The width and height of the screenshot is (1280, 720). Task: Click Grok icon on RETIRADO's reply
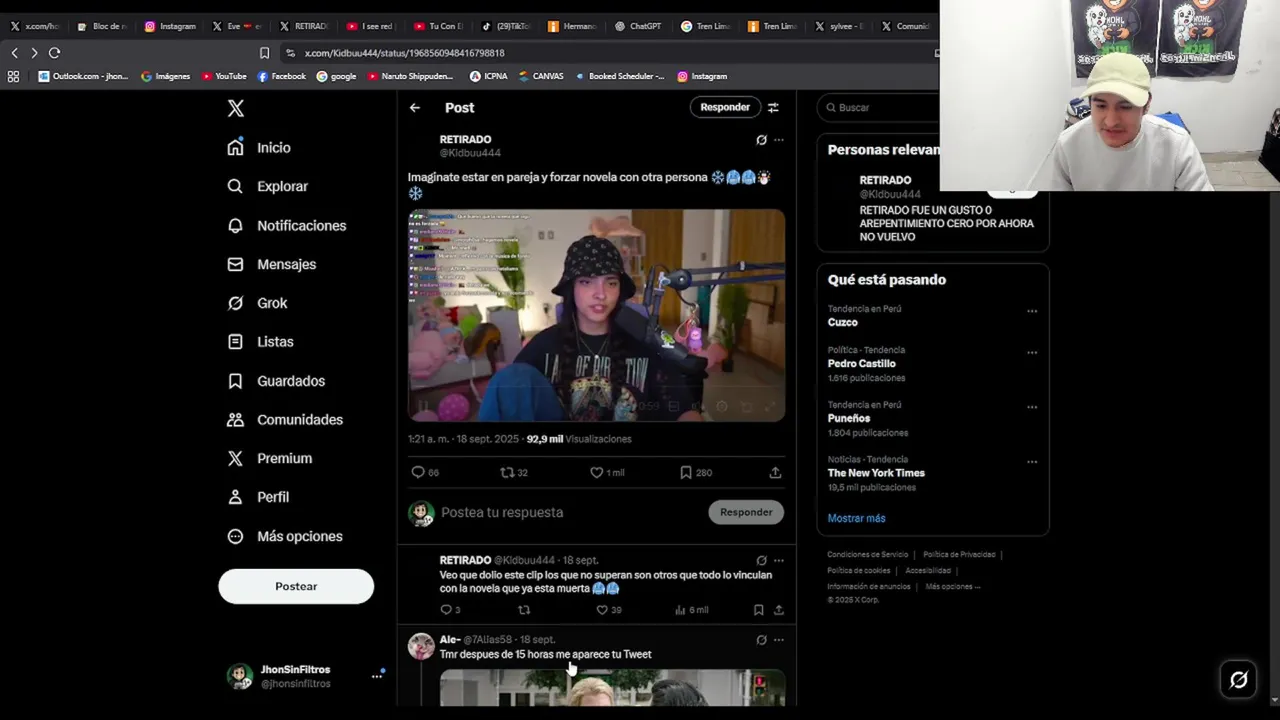(x=761, y=561)
